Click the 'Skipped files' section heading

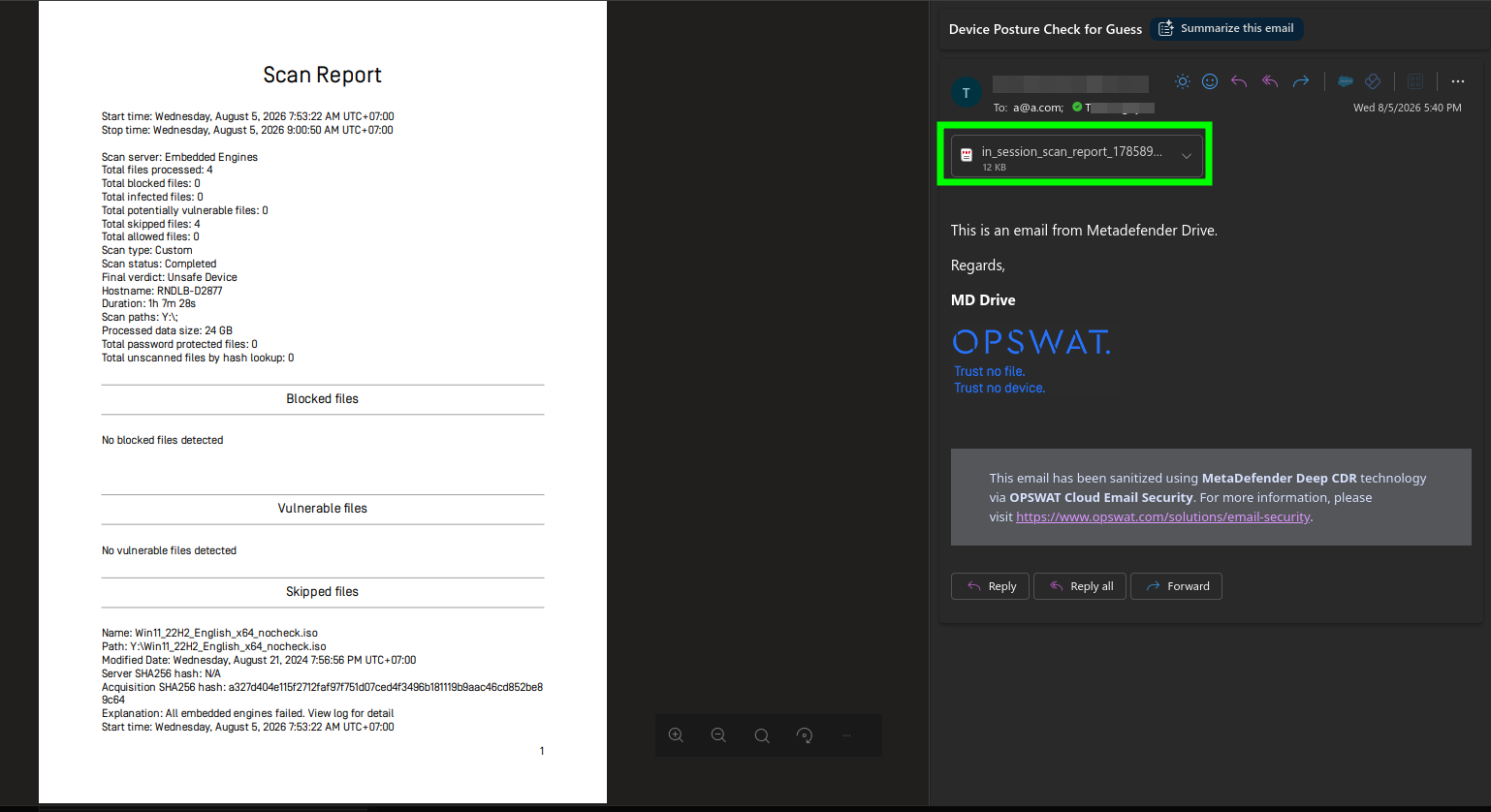tap(323, 592)
